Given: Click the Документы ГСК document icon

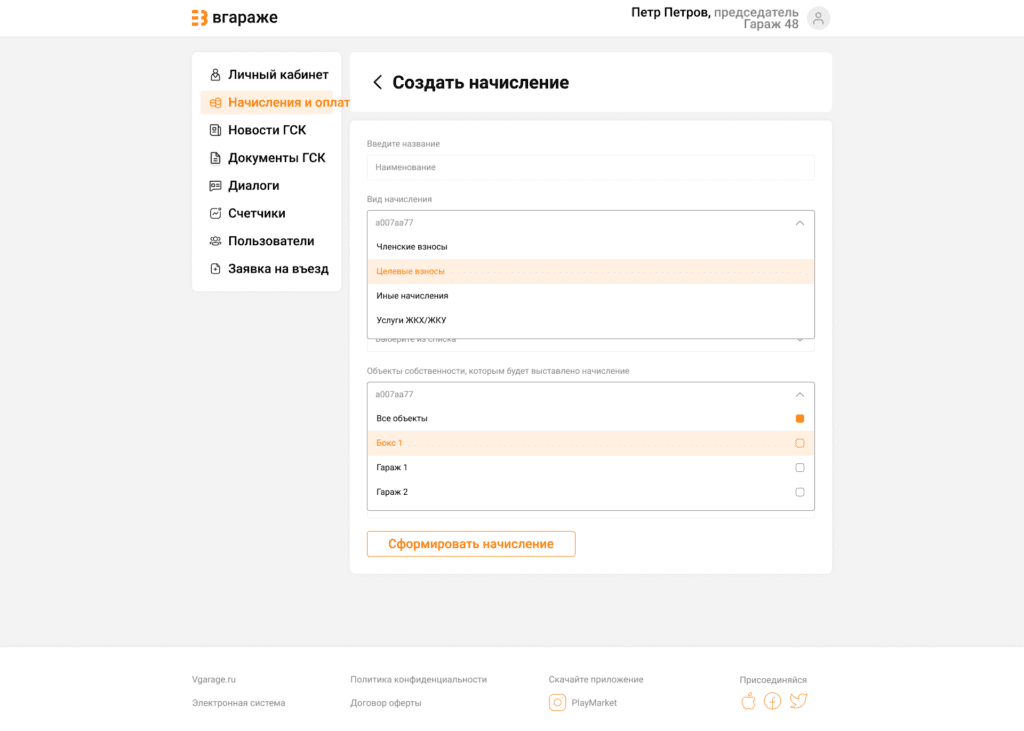Looking at the screenshot, I should point(215,158).
